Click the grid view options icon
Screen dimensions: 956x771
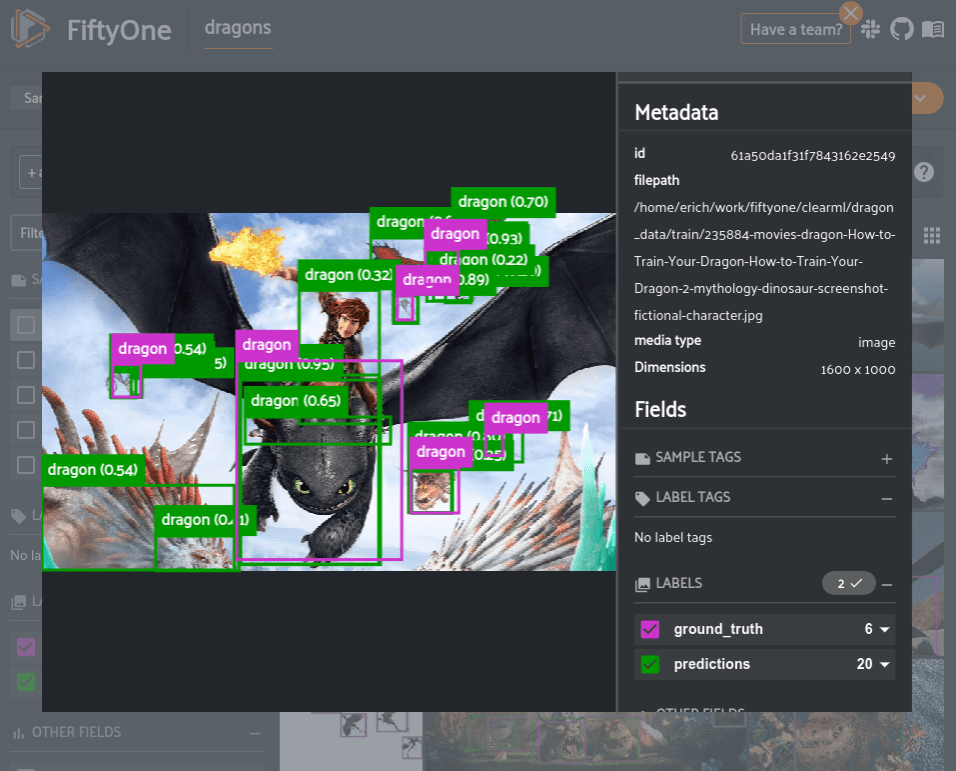pos(932,235)
